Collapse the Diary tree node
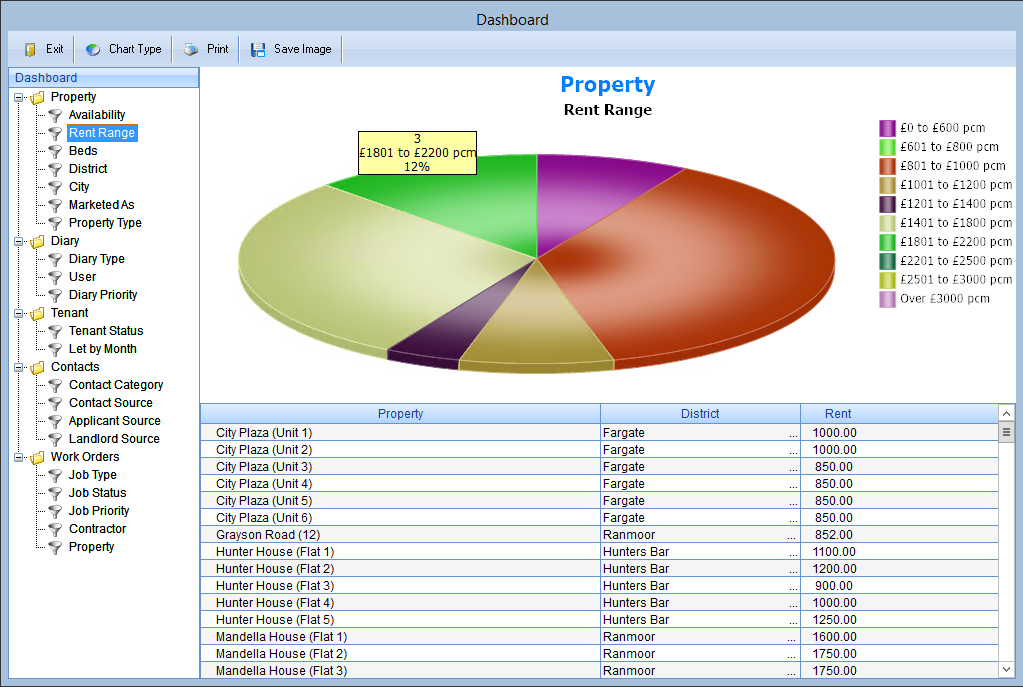This screenshot has height=687, width=1023. point(18,241)
